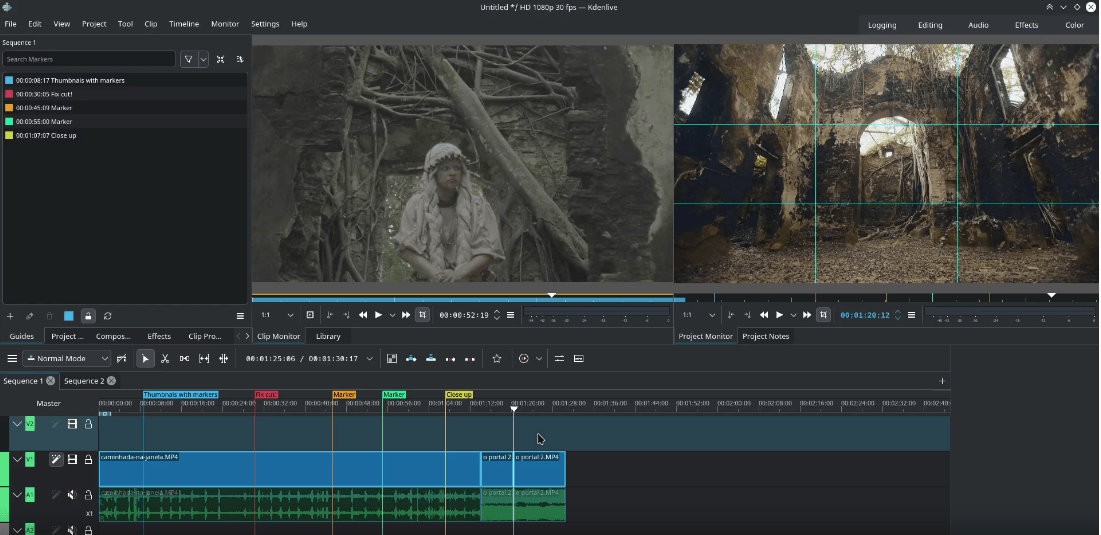
Task: Select the Razor (scissors) tool
Action: [165, 358]
